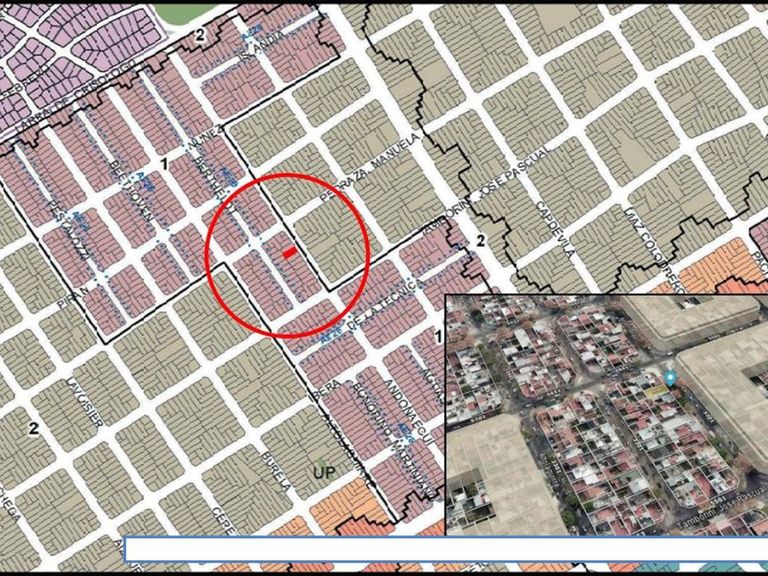Click the ISLANDIA street label
The height and width of the screenshot is (576, 768).
click(262, 46)
